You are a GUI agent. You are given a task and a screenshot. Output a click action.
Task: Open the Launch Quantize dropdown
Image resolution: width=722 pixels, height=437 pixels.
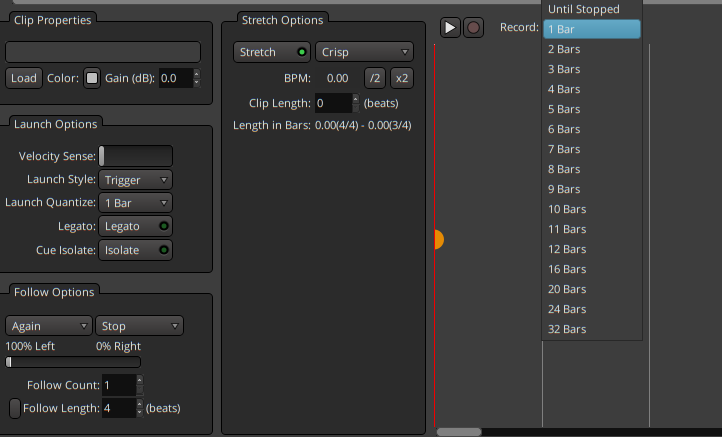point(135,203)
